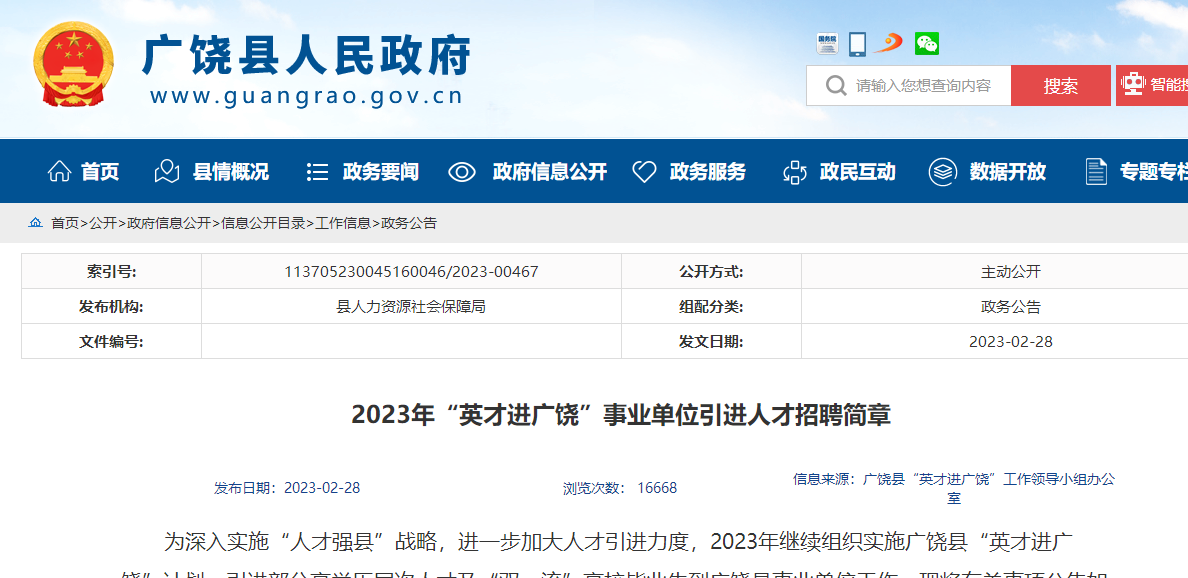
Task: Click the blue mobile phone icon
Action: (x=858, y=44)
